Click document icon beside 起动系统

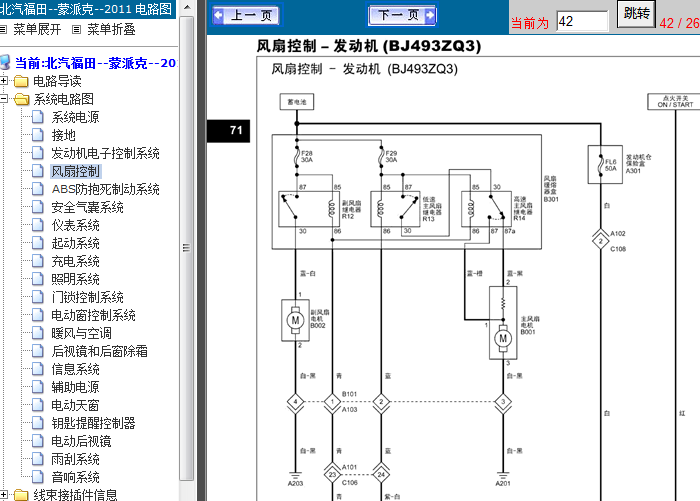click(38, 243)
